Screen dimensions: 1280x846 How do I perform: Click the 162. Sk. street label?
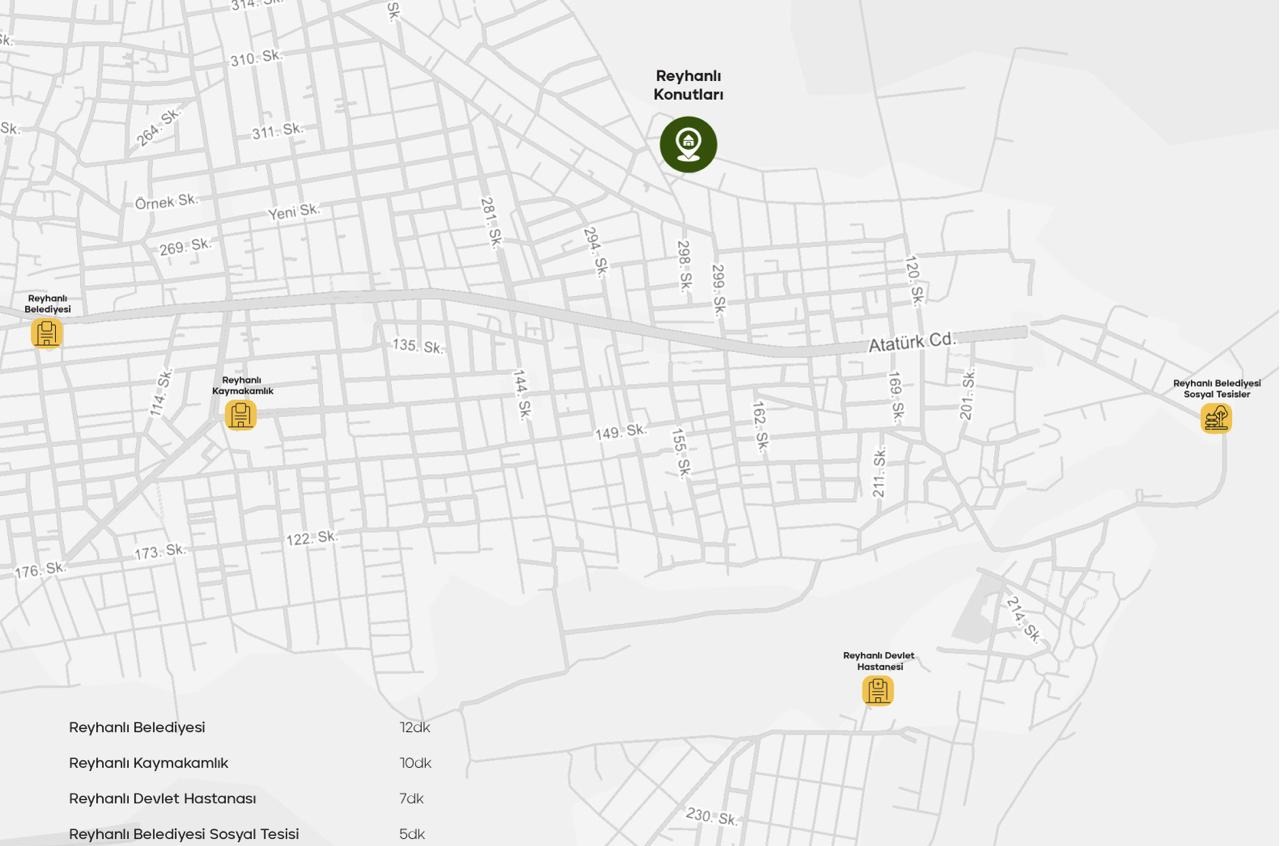point(760,427)
